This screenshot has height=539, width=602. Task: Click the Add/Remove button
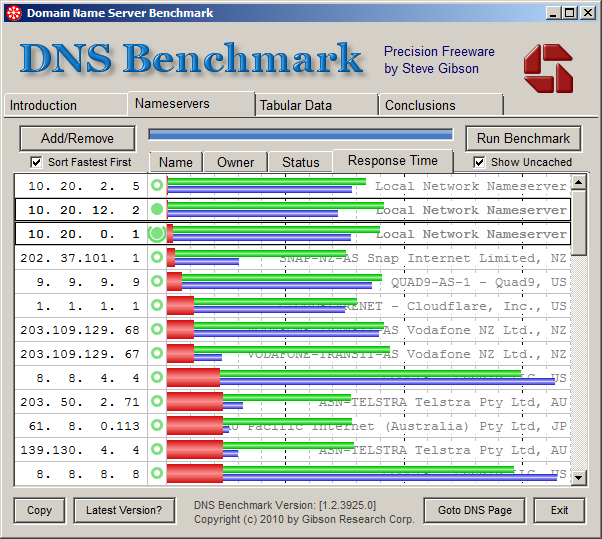tap(77, 138)
